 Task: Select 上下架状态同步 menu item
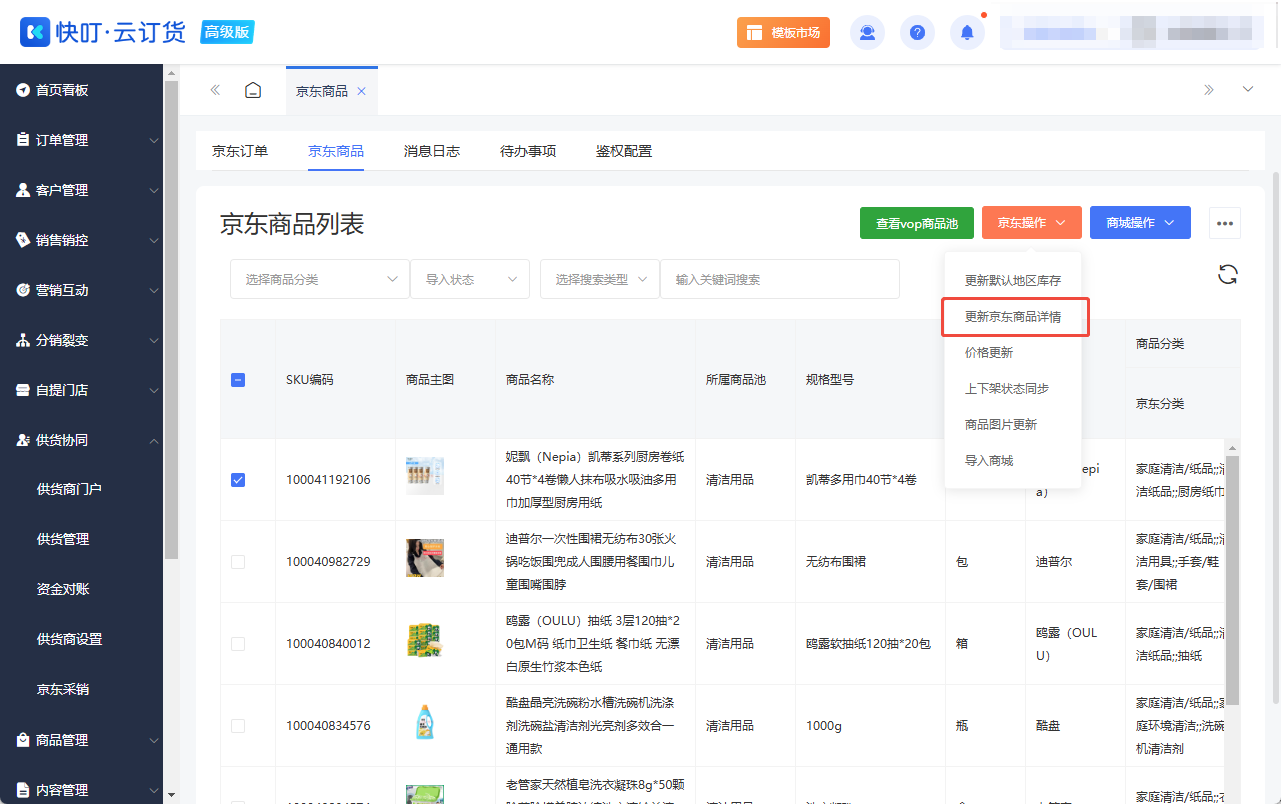click(x=1013, y=389)
